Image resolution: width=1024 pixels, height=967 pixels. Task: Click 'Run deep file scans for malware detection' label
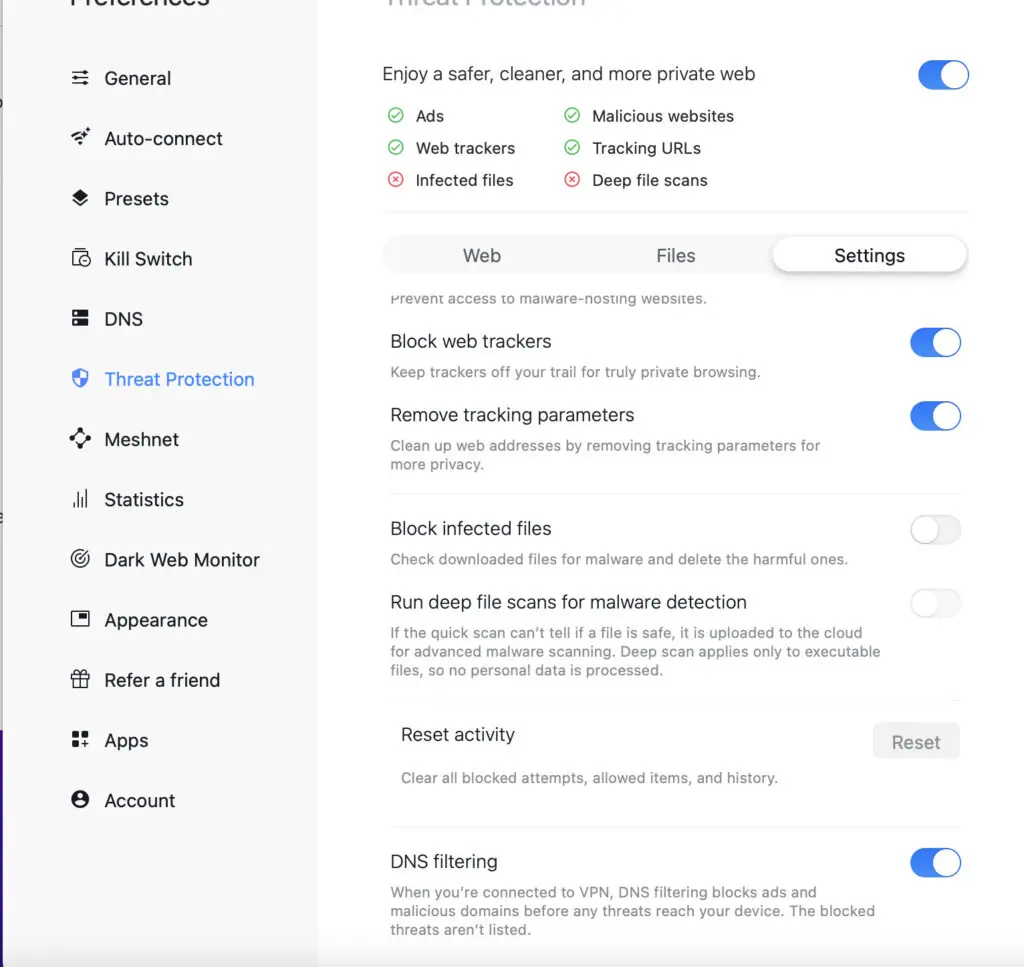(568, 602)
